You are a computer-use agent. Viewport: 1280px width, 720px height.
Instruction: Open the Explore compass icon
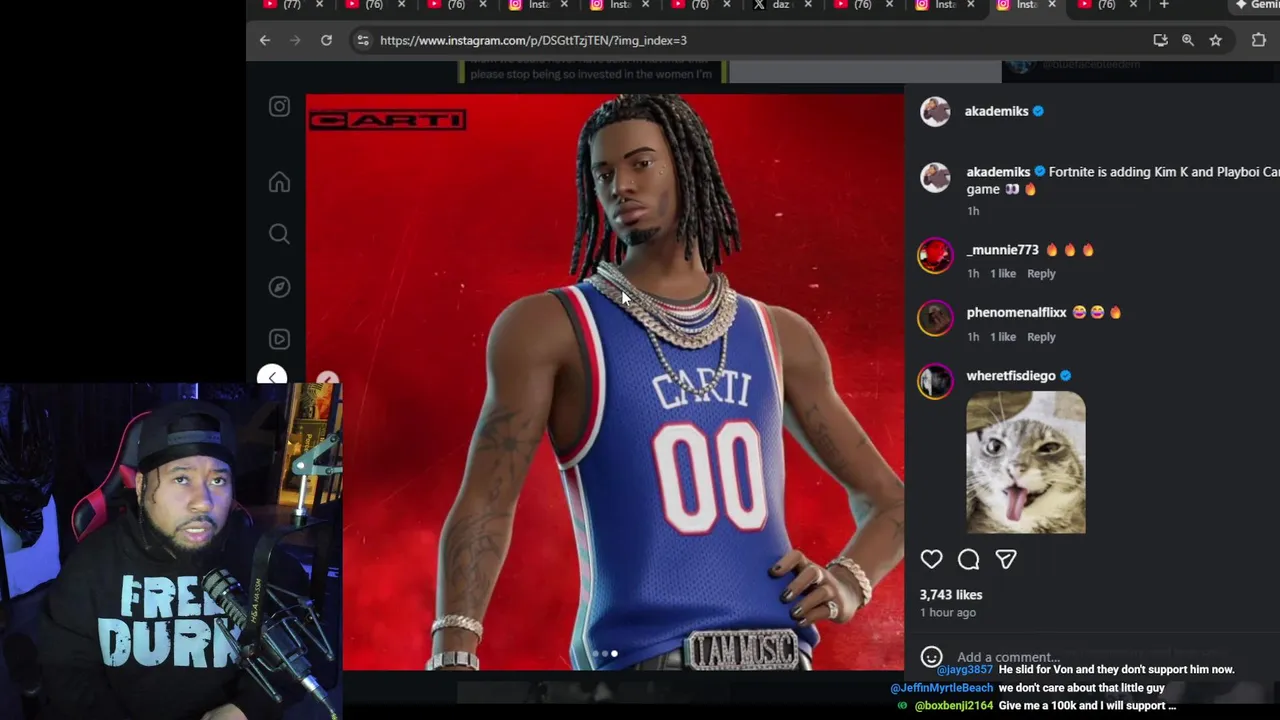pos(279,287)
